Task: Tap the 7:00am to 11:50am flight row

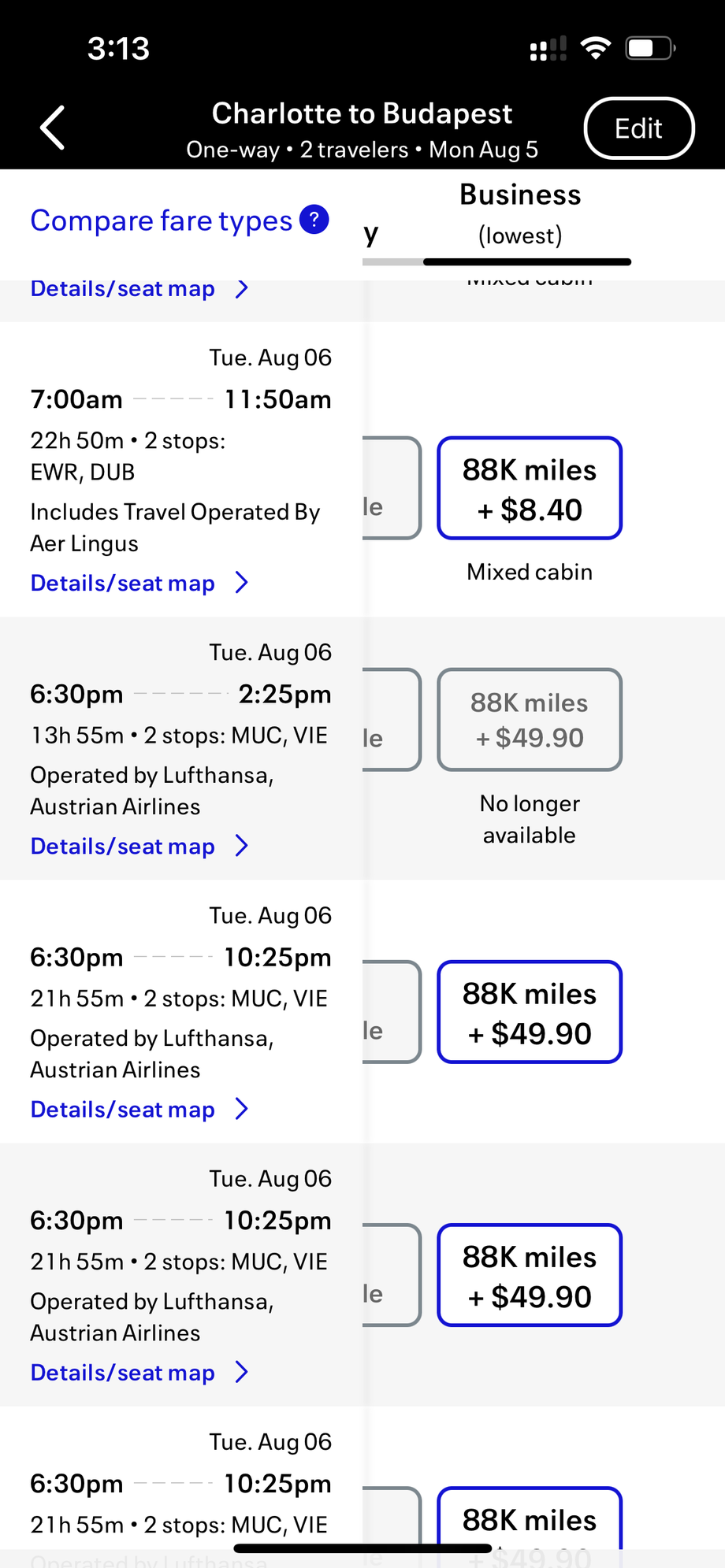Action: (x=180, y=399)
